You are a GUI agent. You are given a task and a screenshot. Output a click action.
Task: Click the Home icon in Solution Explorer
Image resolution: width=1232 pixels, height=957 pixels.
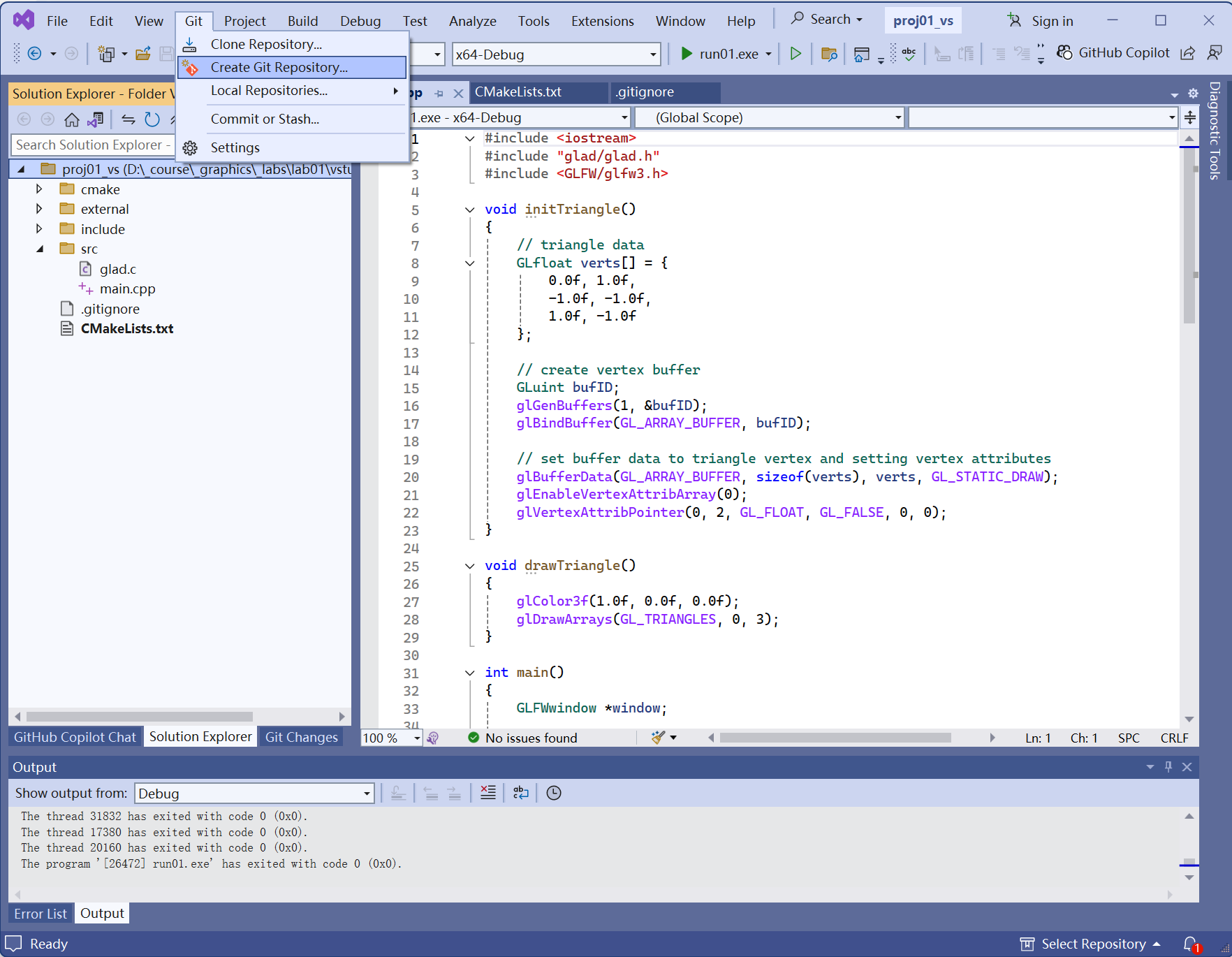pyautogui.click(x=71, y=119)
